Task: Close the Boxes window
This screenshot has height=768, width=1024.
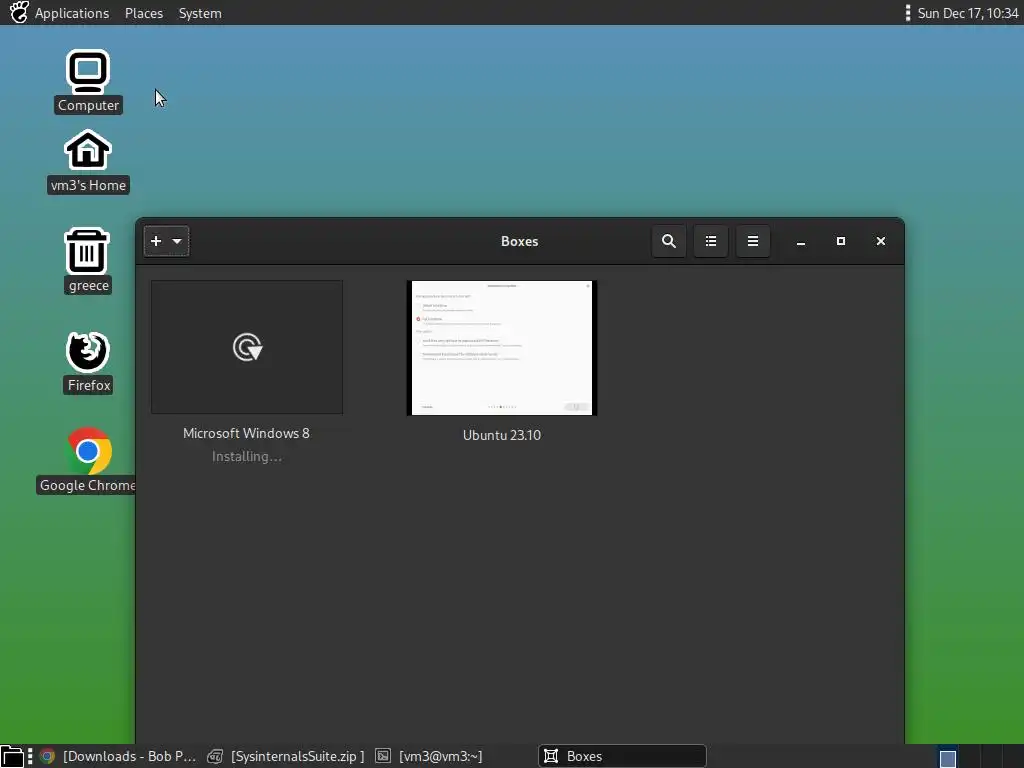Action: click(x=880, y=241)
